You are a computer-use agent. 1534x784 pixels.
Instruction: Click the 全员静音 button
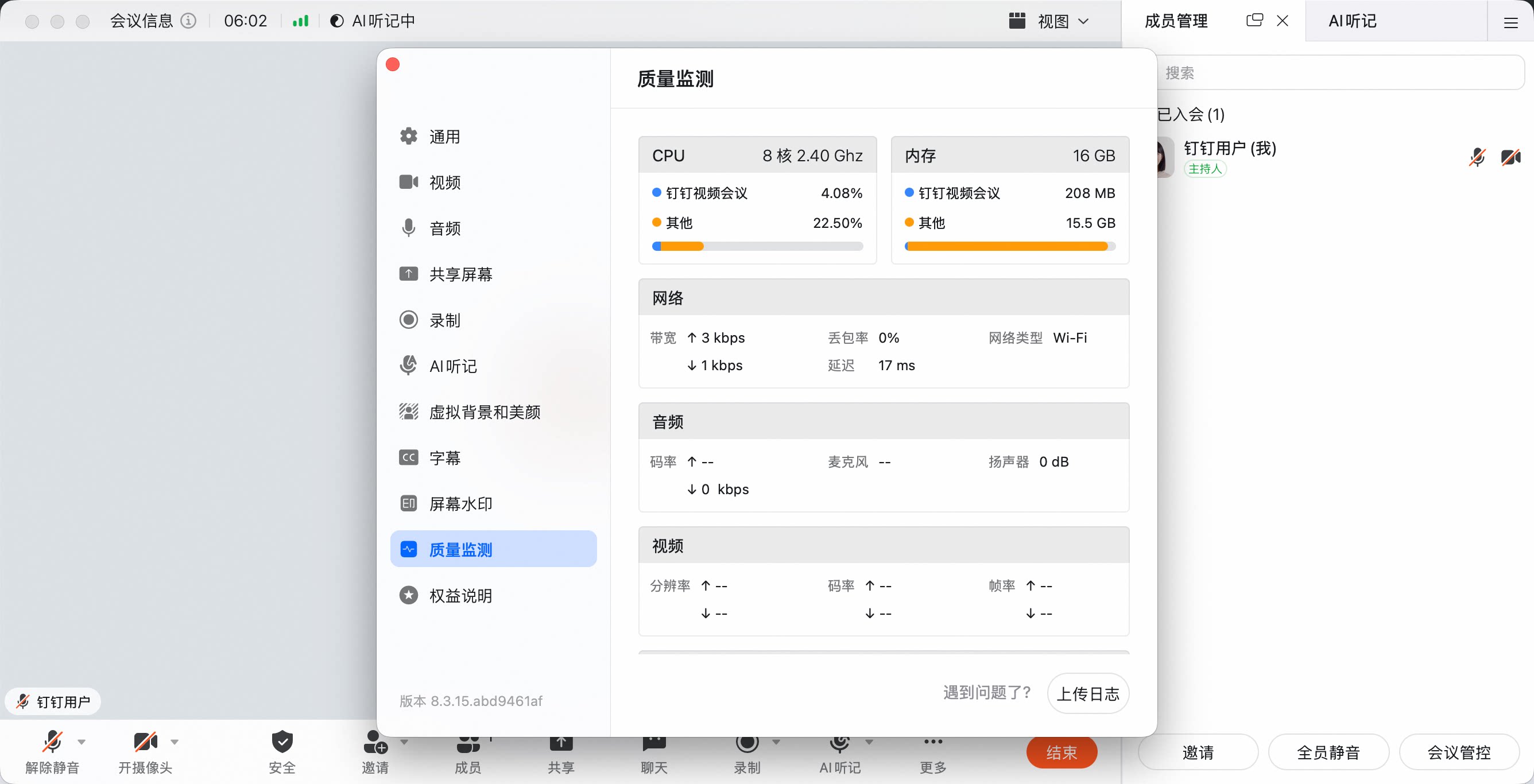click(1328, 752)
